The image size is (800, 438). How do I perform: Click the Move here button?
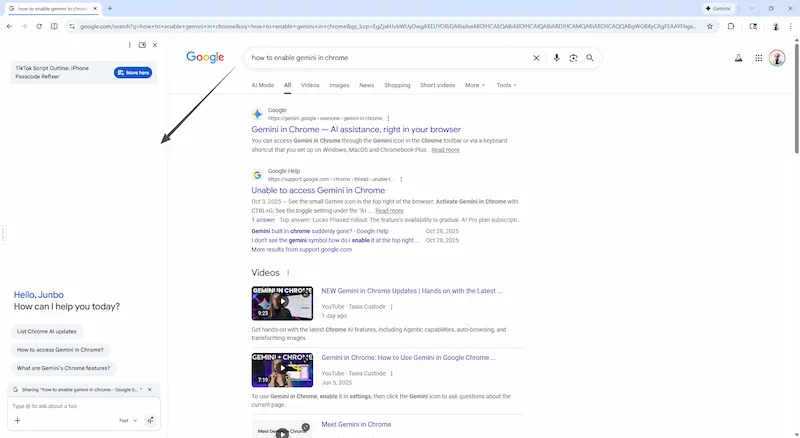(x=133, y=72)
